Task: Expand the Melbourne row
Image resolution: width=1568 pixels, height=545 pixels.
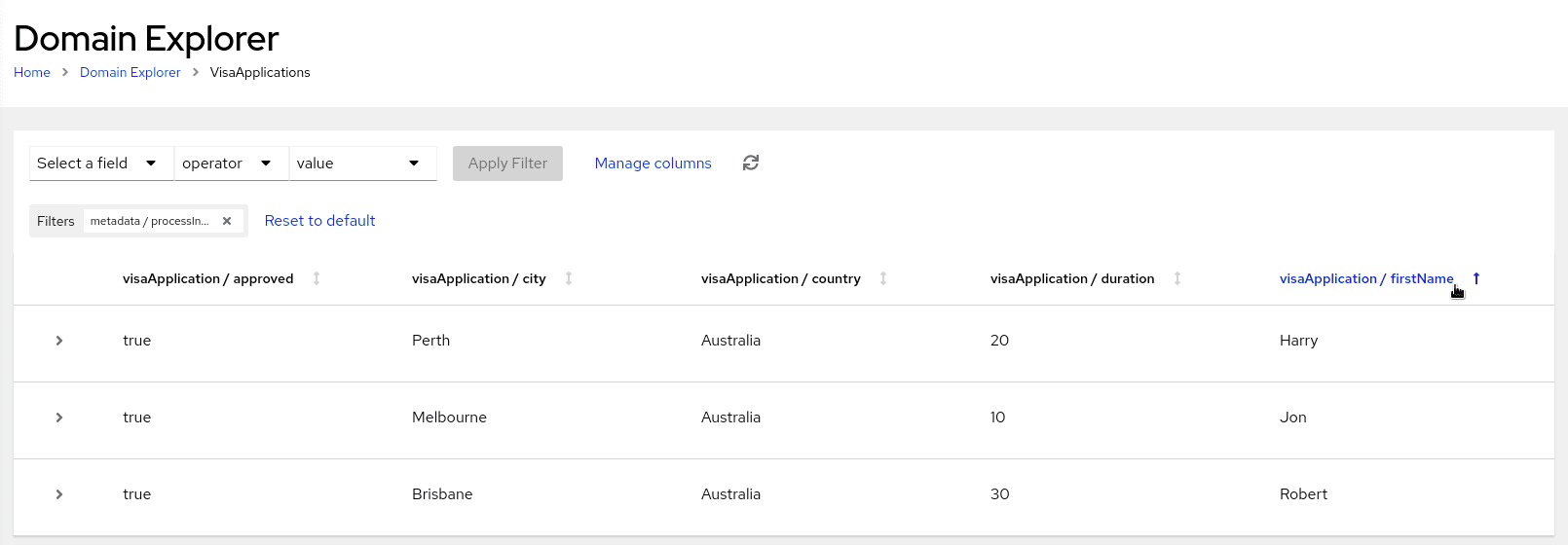Action: pos(59,418)
